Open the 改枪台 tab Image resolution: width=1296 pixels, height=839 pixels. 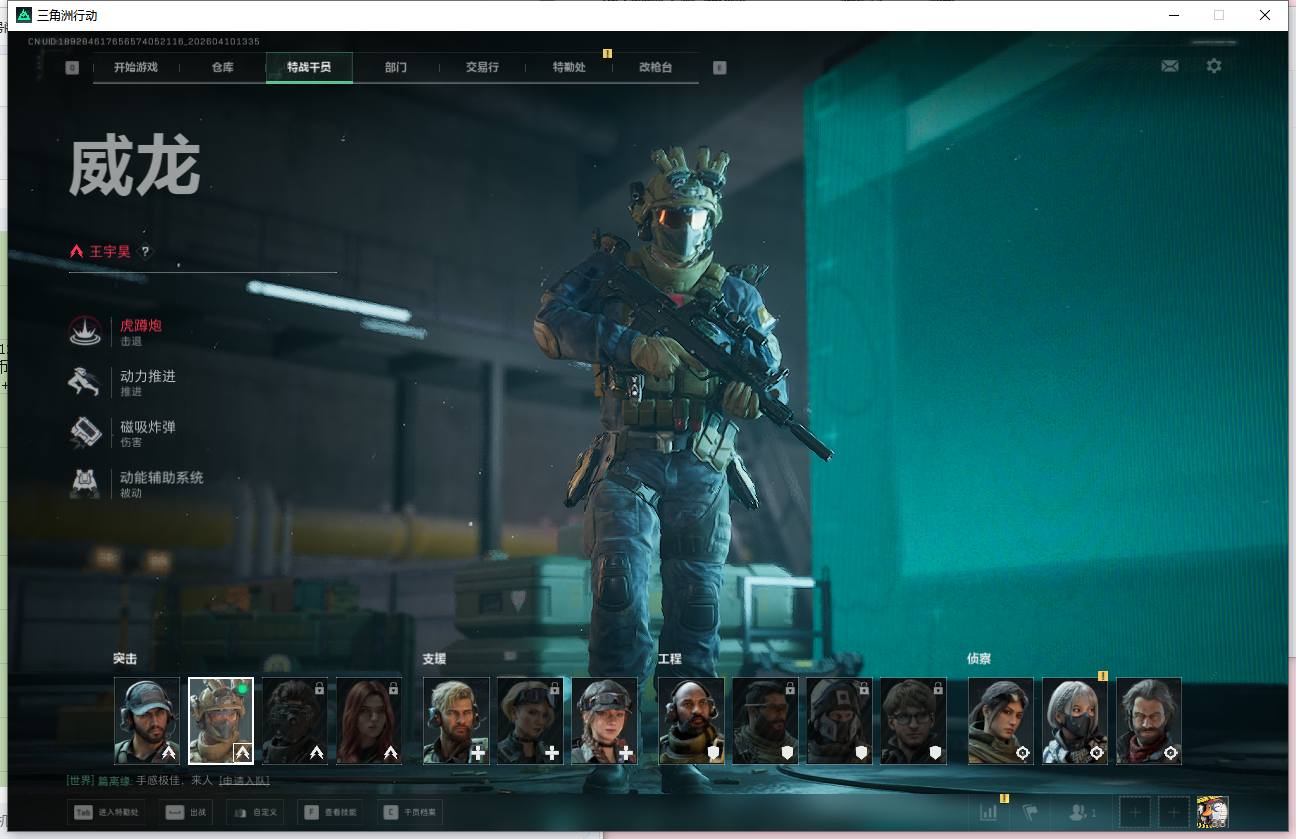coord(655,67)
